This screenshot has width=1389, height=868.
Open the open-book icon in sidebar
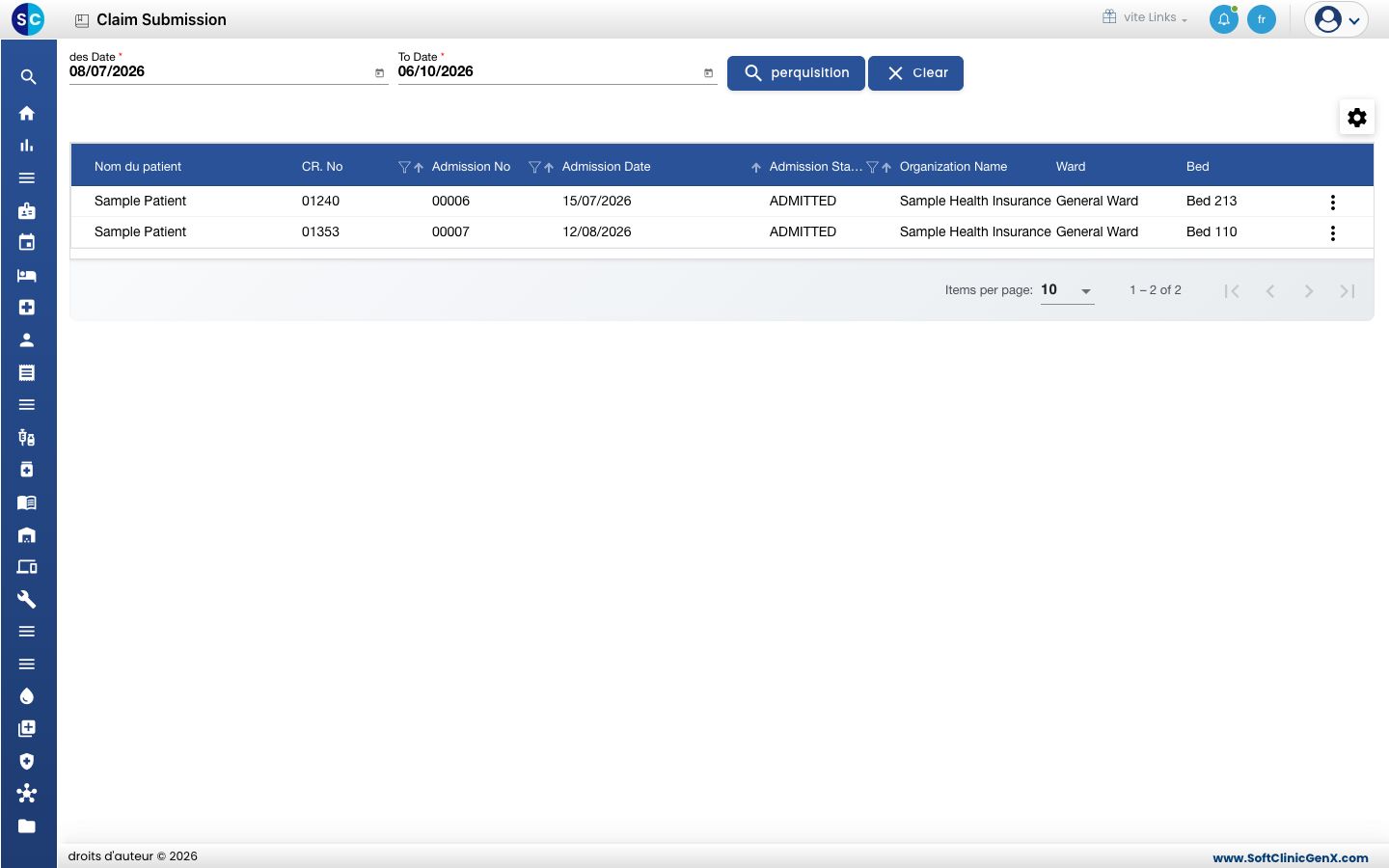point(27,502)
